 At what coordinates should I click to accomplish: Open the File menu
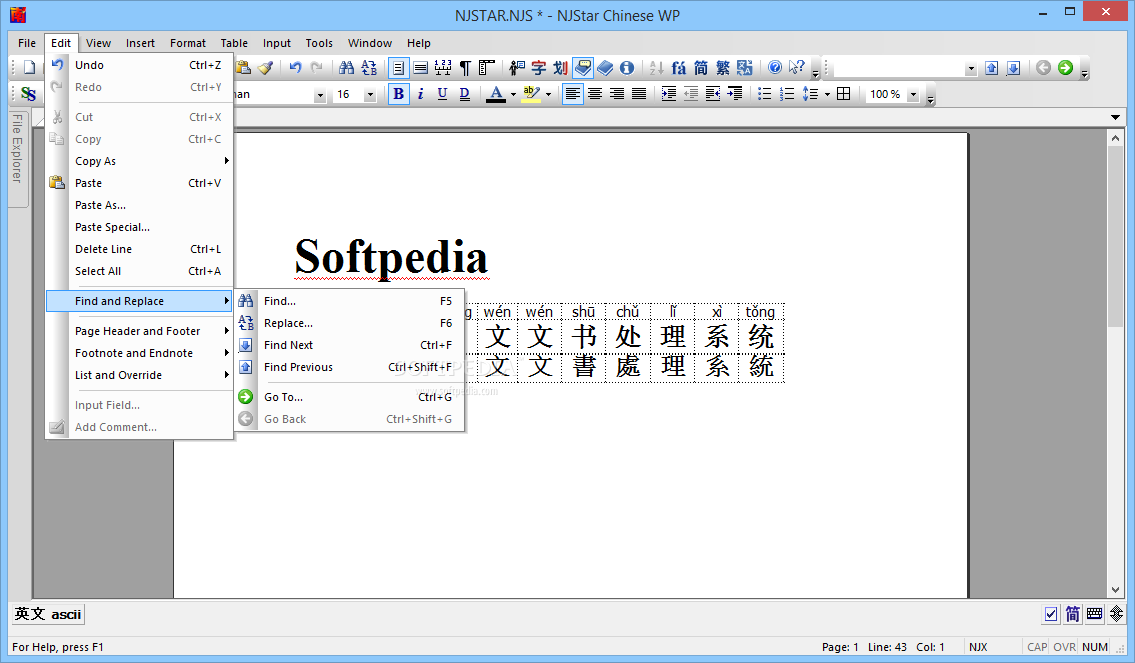(27, 43)
